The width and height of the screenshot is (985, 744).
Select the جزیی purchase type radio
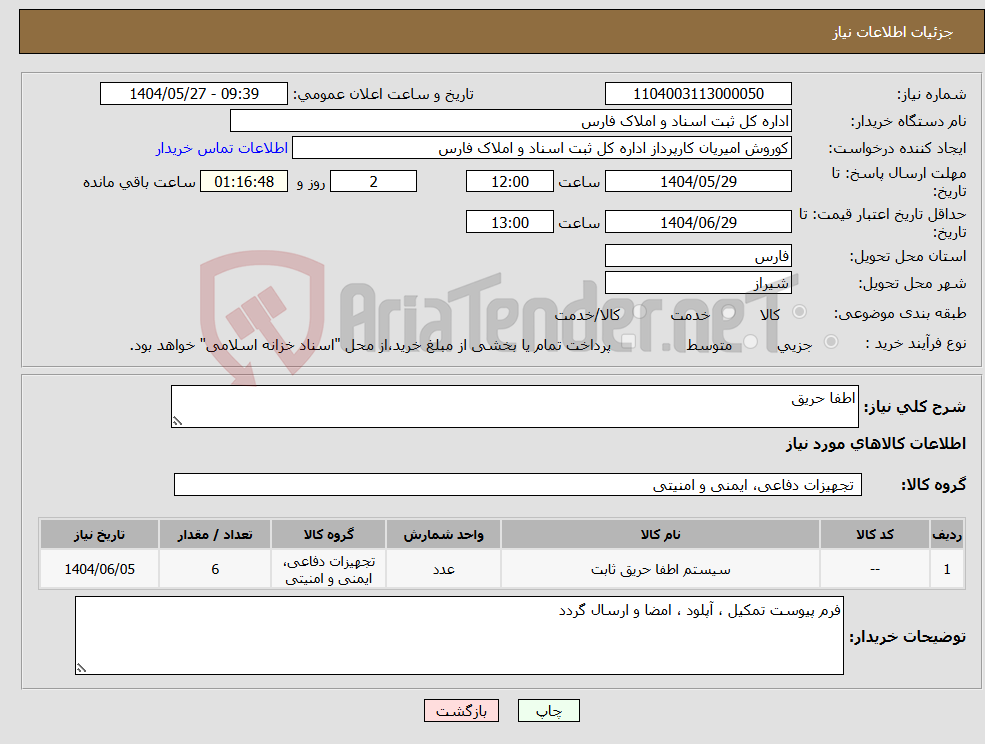(x=830, y=342)
